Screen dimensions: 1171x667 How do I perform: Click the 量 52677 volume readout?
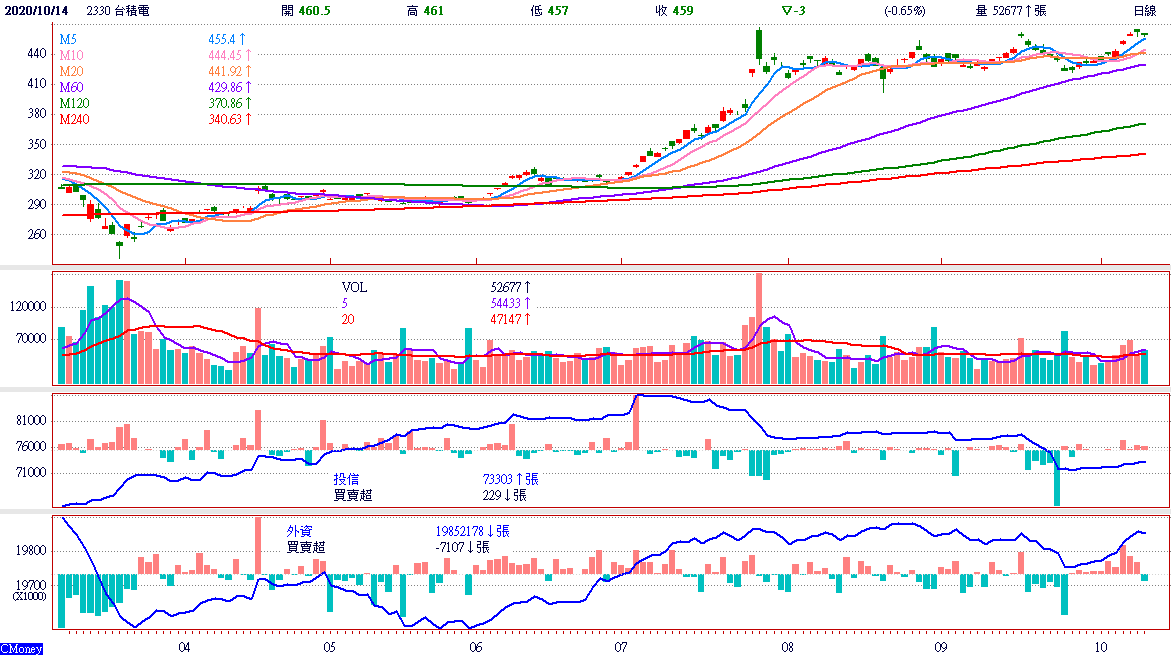(1010, 10)
